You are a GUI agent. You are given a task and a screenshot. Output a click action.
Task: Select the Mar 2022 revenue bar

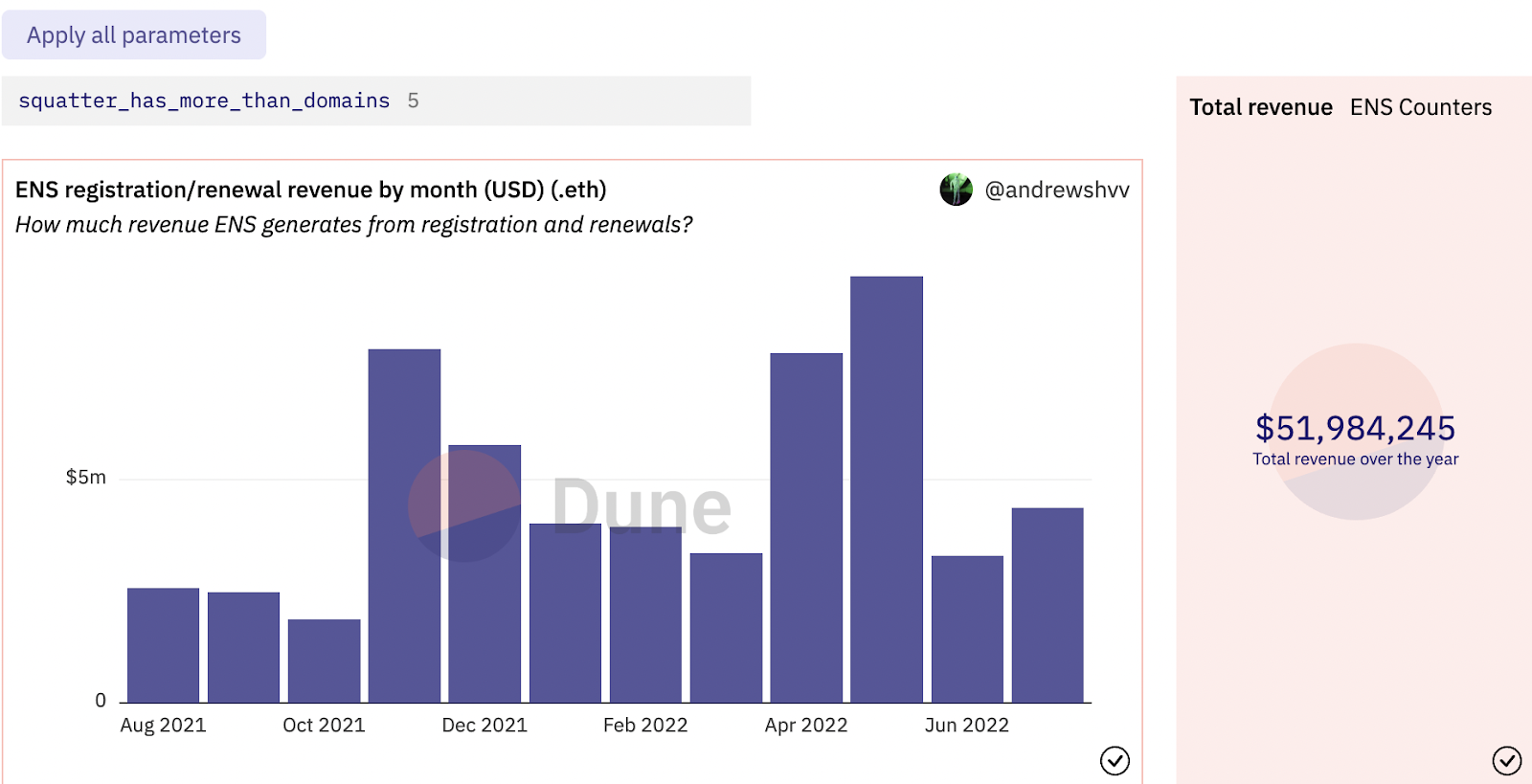point(726,628)
